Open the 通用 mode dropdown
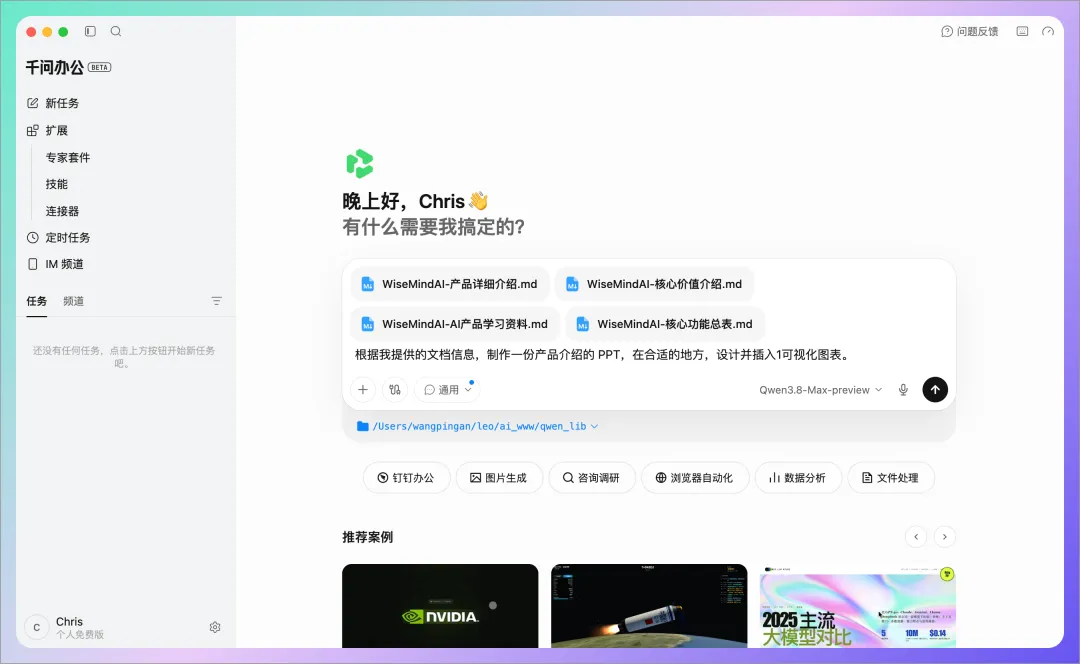This screenshot has height=664, width=1080. point(448,390)
